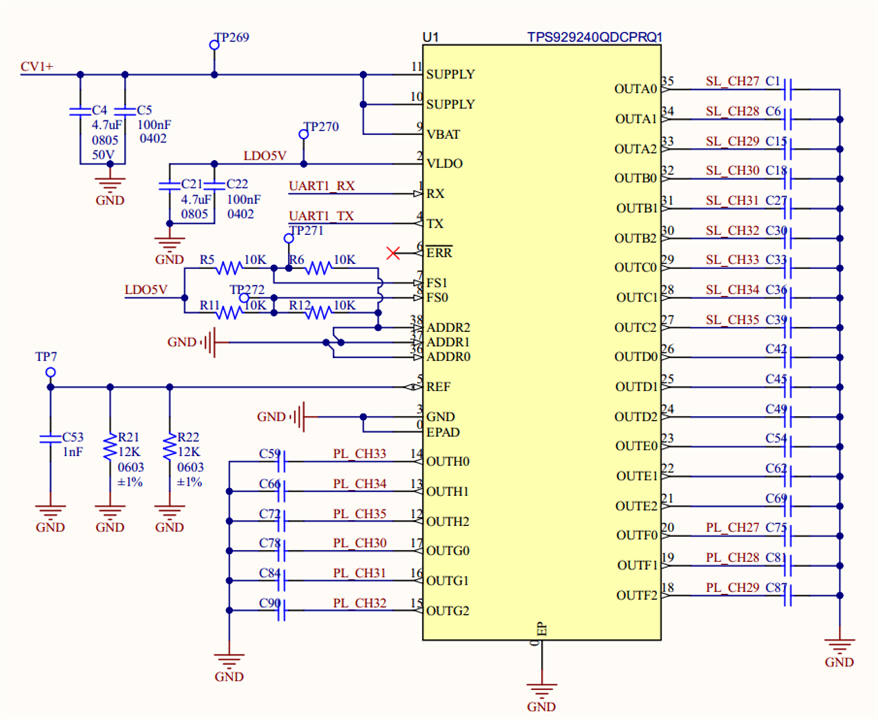This screenshot has height=720, width=878.
Task: Select resistor R21 symbol
Action: pyautogui.click(x=110, y=448)
